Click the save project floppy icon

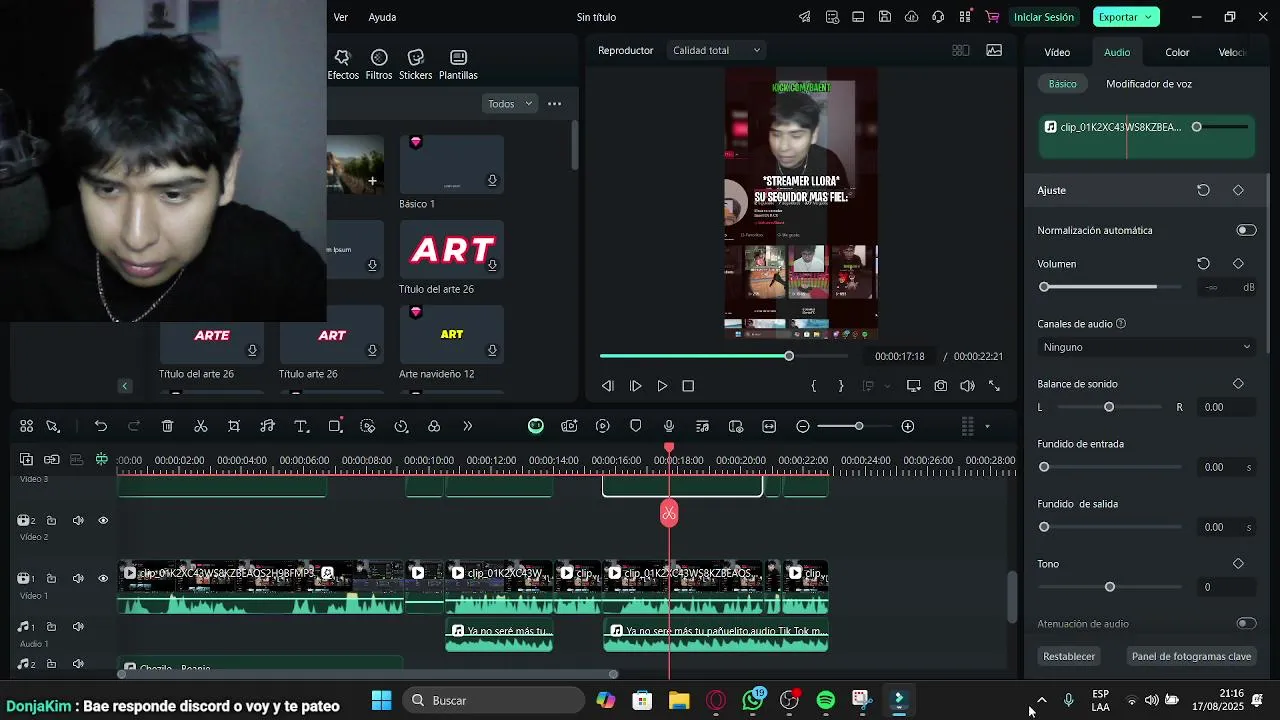coord(885,17)
